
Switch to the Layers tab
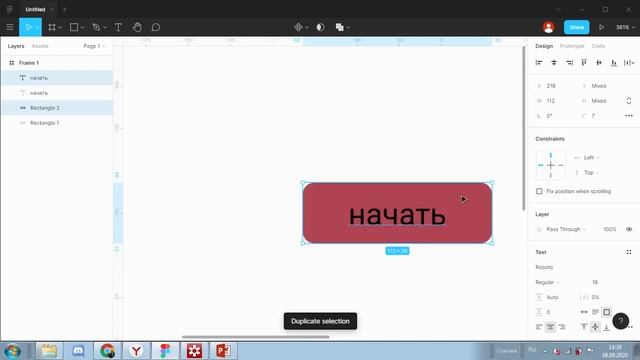(16, 46)
